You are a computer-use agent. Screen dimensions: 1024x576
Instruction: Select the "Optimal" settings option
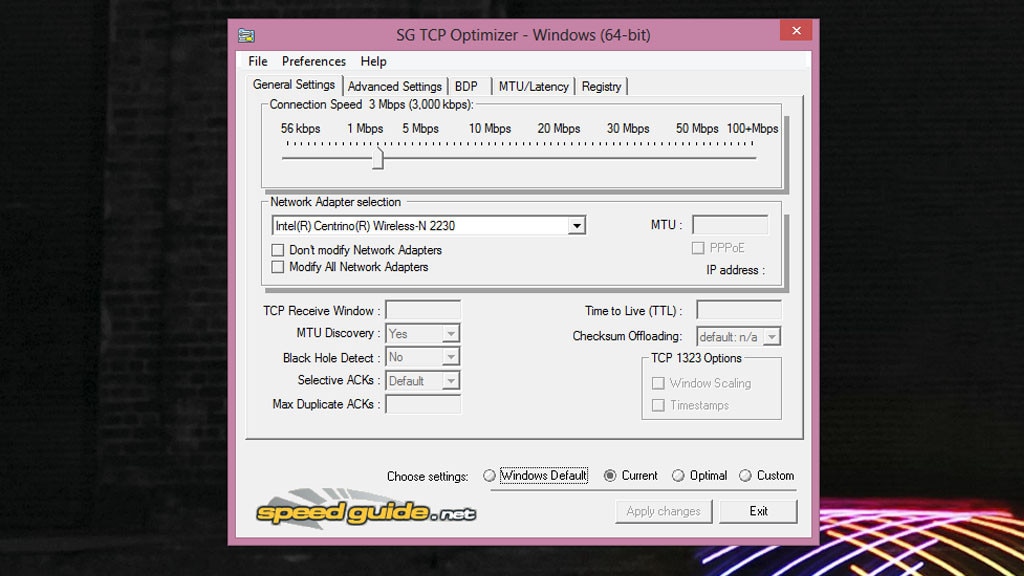[676, 476]
